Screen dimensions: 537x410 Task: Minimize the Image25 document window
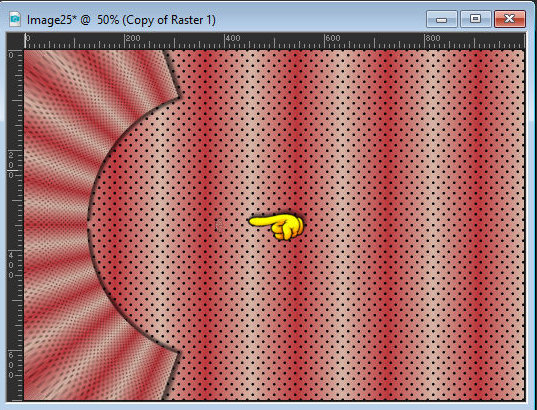(x=441, y=19)
